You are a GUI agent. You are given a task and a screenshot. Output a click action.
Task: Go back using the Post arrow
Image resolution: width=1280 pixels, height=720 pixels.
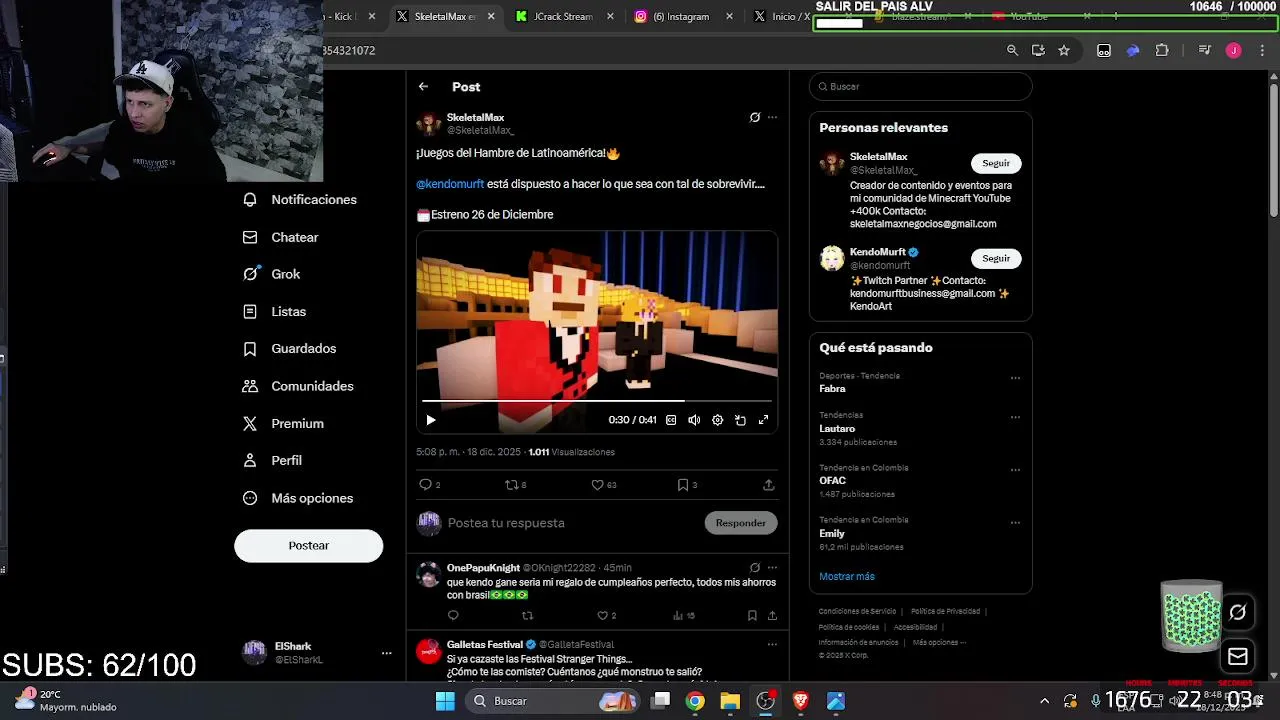(x=424, y=87)
